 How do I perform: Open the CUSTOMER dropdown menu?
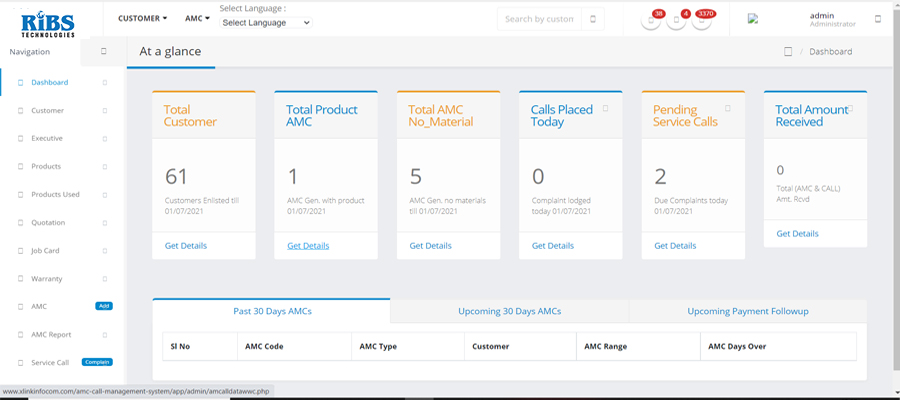pos(143,18)
